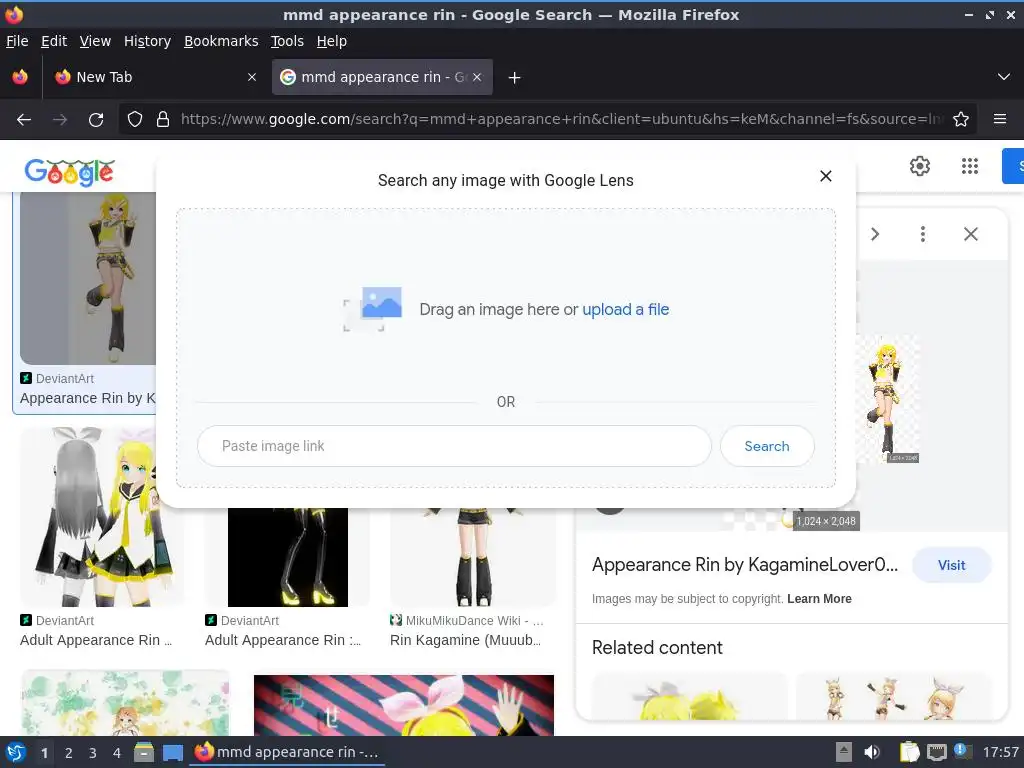
Task: Click the Visit button
Action: click(x=952, y=565)
